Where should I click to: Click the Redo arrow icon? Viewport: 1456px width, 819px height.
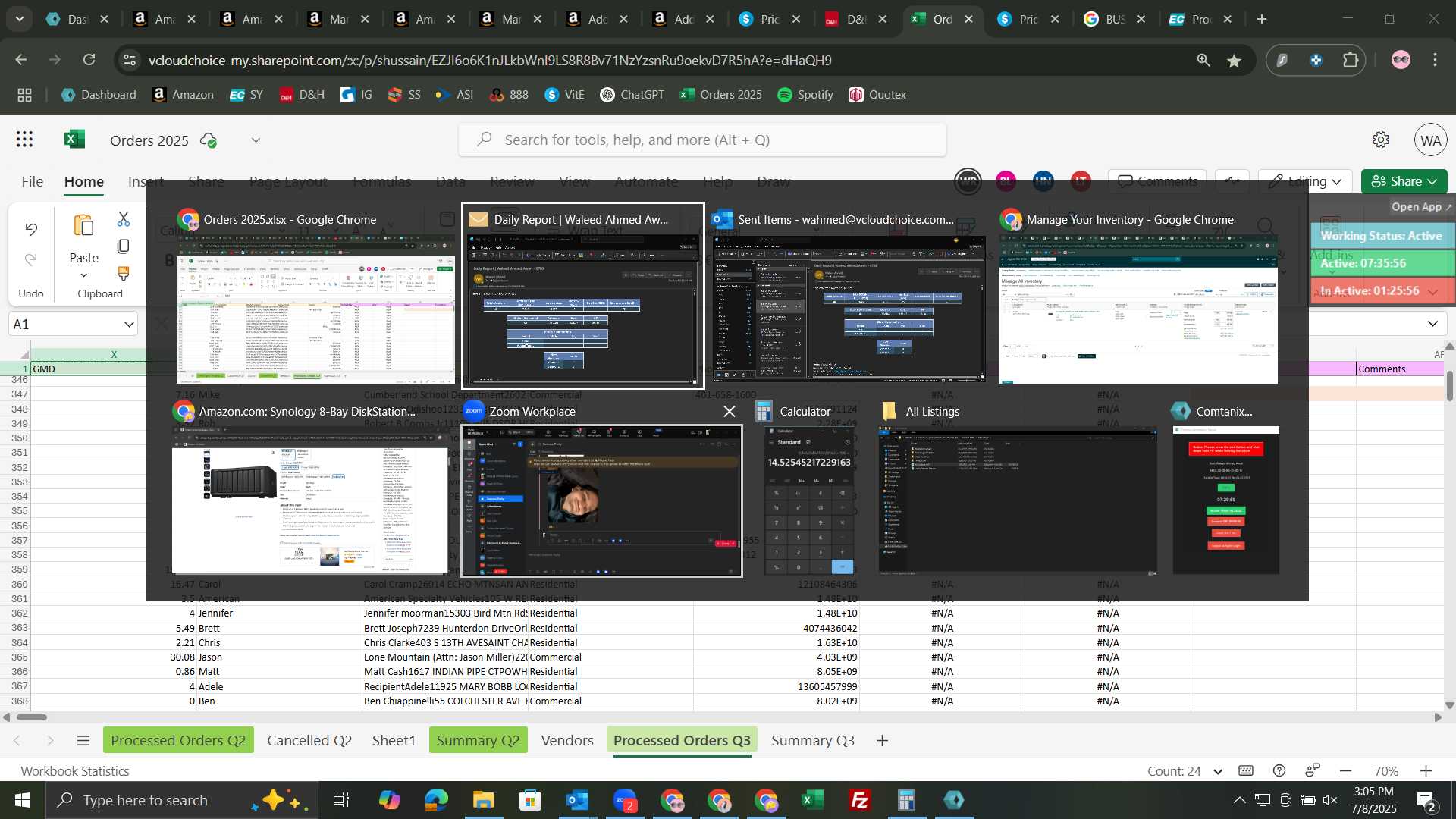click(31, 260)
